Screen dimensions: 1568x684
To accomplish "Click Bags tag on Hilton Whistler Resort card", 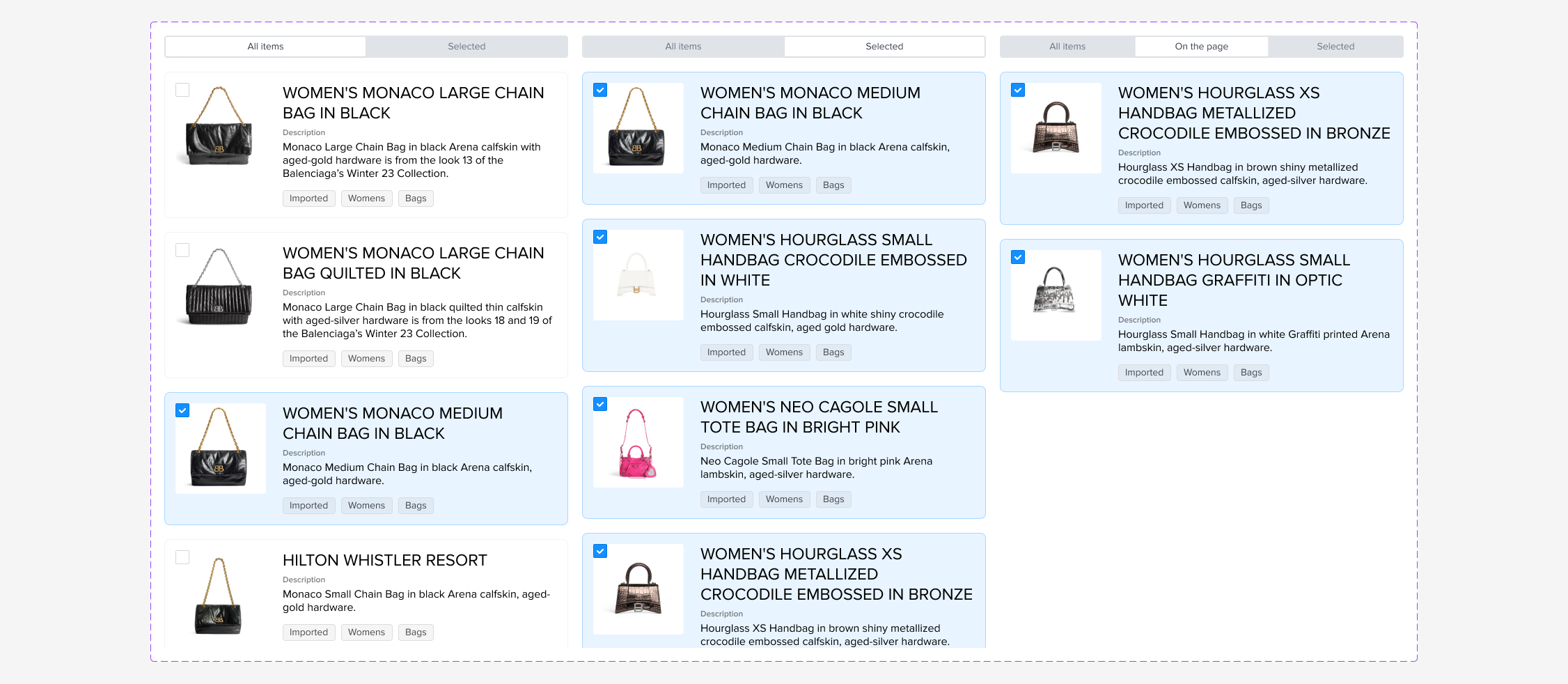I will point(416,632).
